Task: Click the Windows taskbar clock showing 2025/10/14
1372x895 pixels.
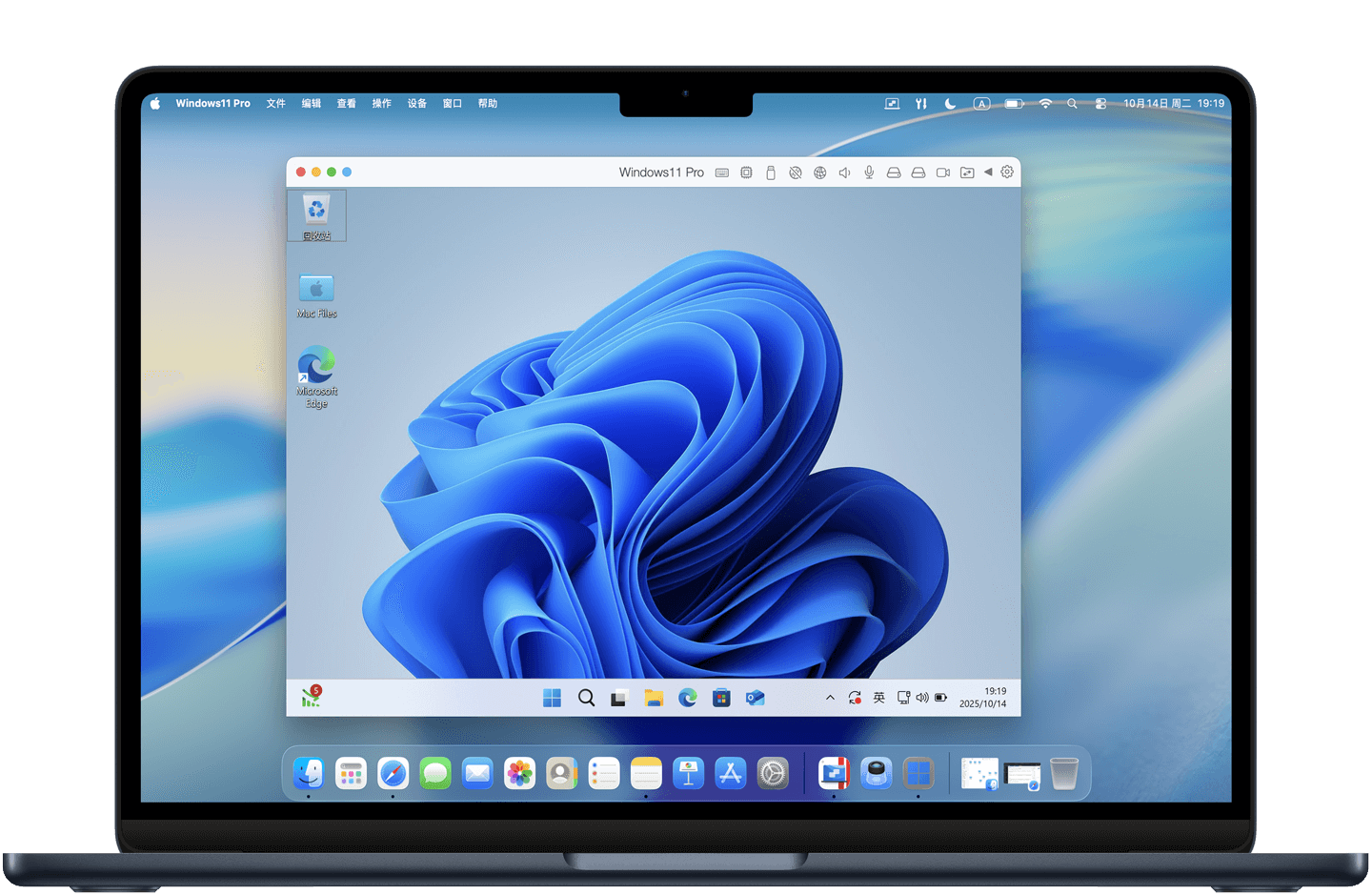Action: [982, 698]
